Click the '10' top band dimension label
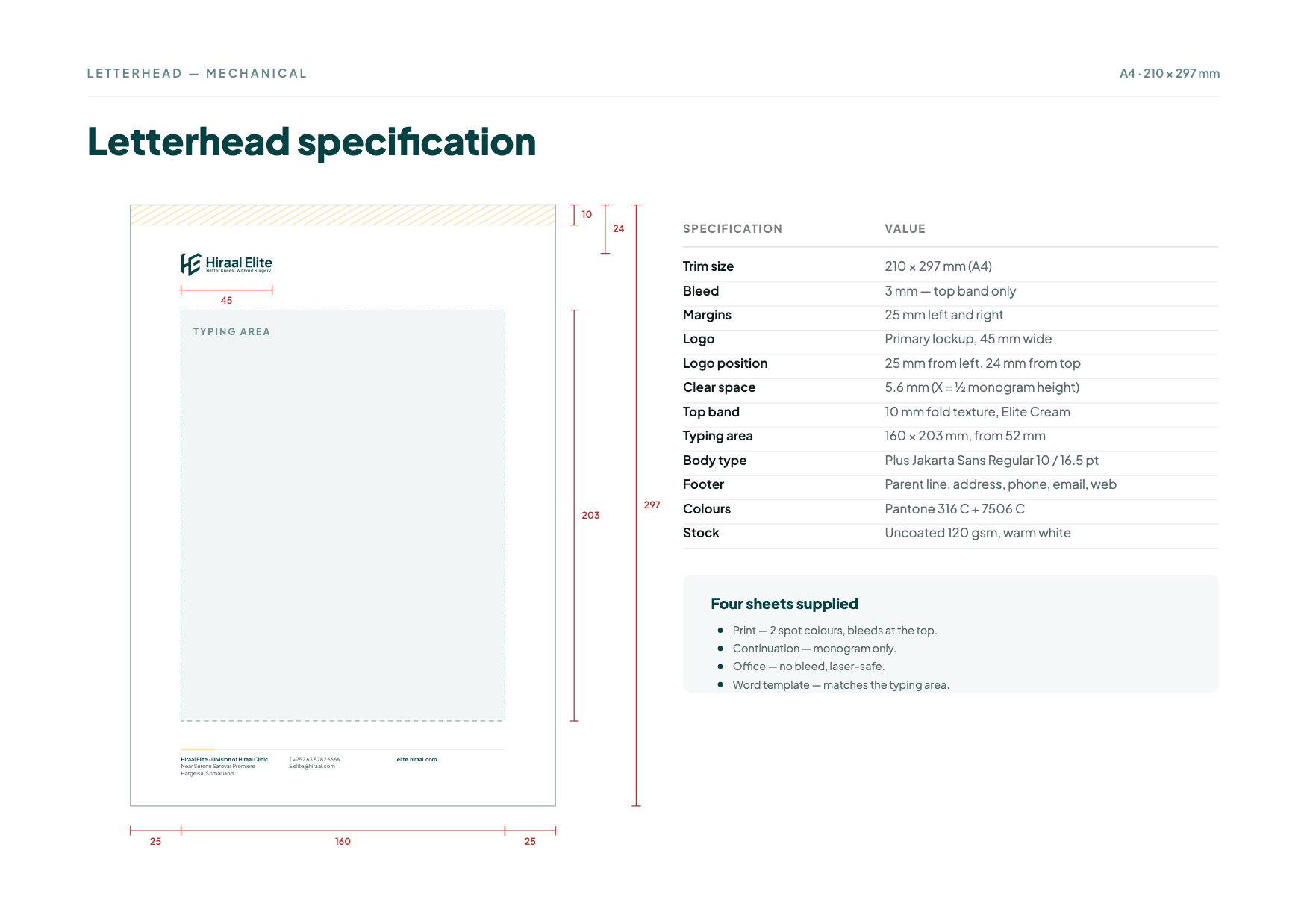 tap(587, 215)
